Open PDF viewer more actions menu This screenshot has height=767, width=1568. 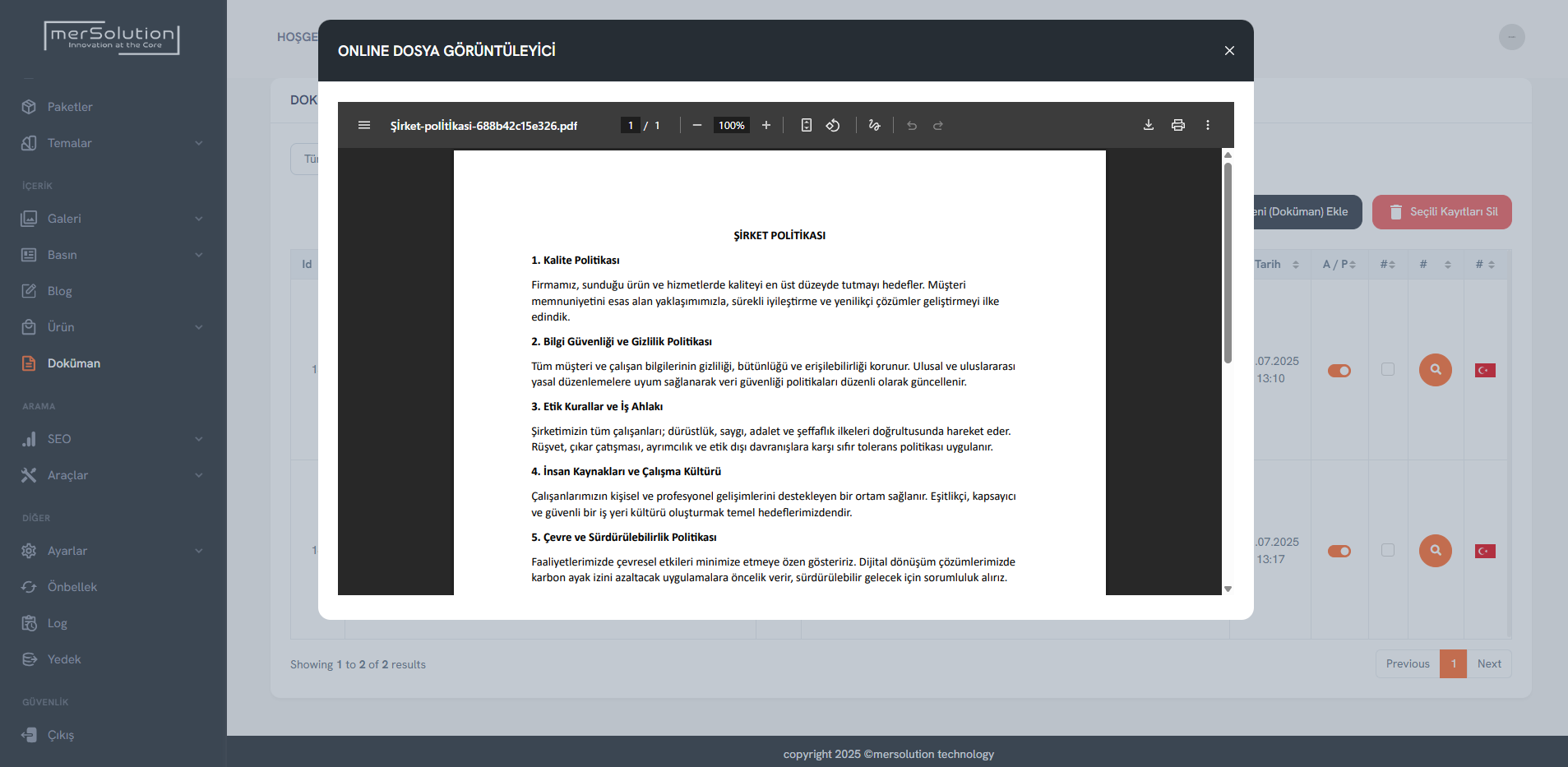click(x=1208, y=125)
